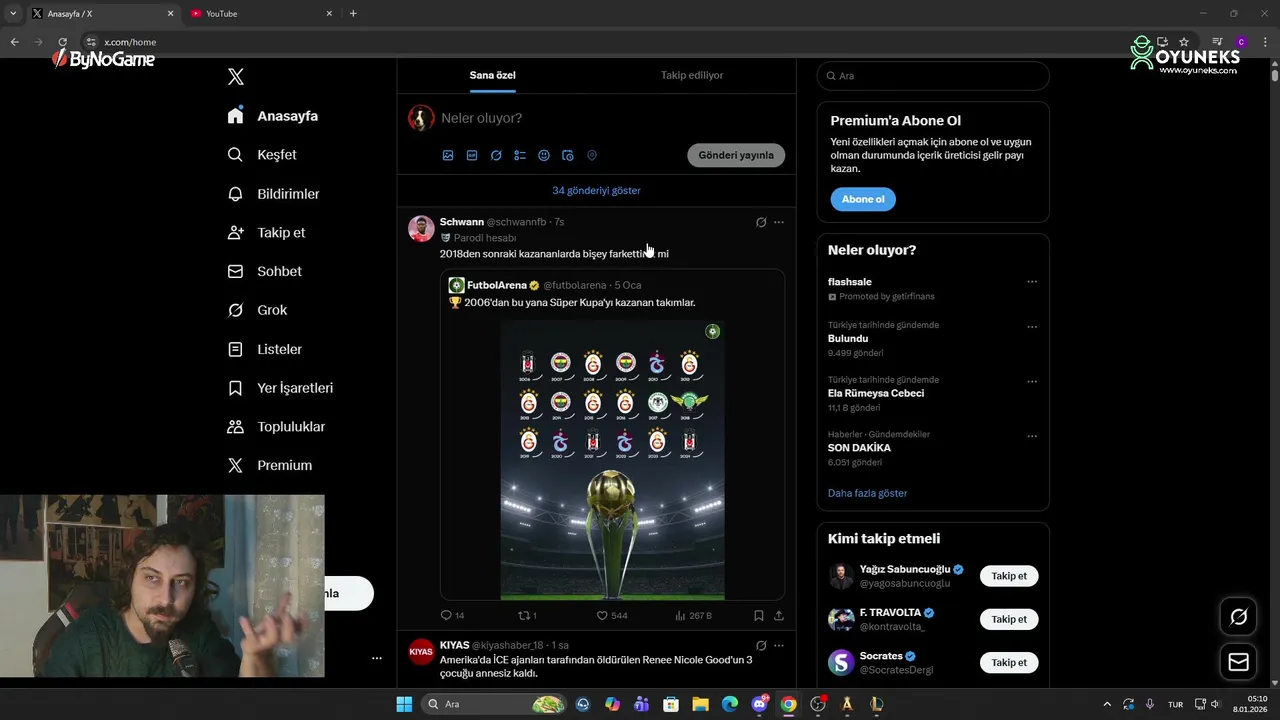The width and height of the screenshot is (1280, 720).
Task: Schedule the post with calendar icon
Action: click(x=568, y=156)
